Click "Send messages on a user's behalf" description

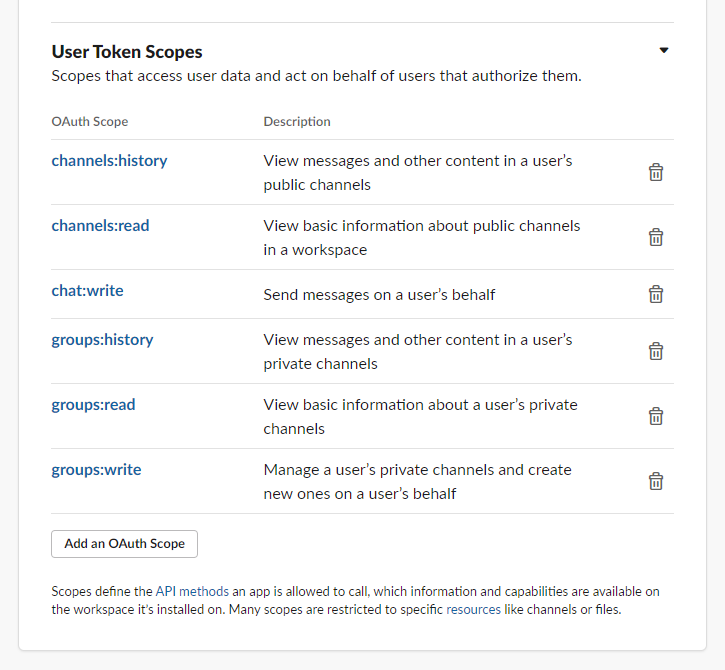[379, 295]
